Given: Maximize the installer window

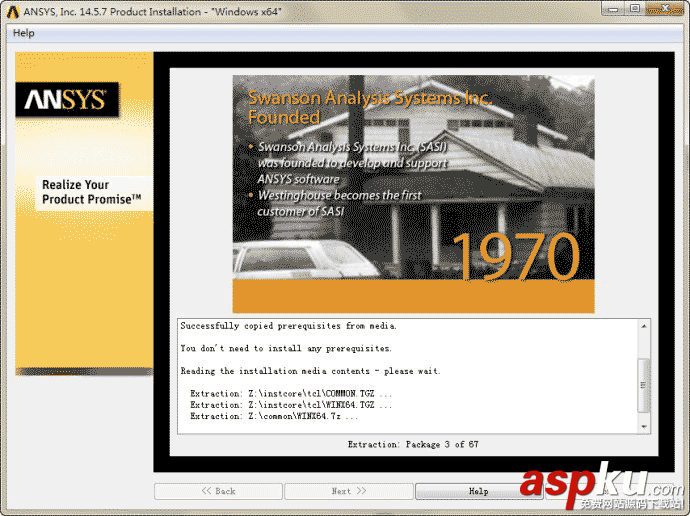Looking at the screenshot, I should [635, 8].
